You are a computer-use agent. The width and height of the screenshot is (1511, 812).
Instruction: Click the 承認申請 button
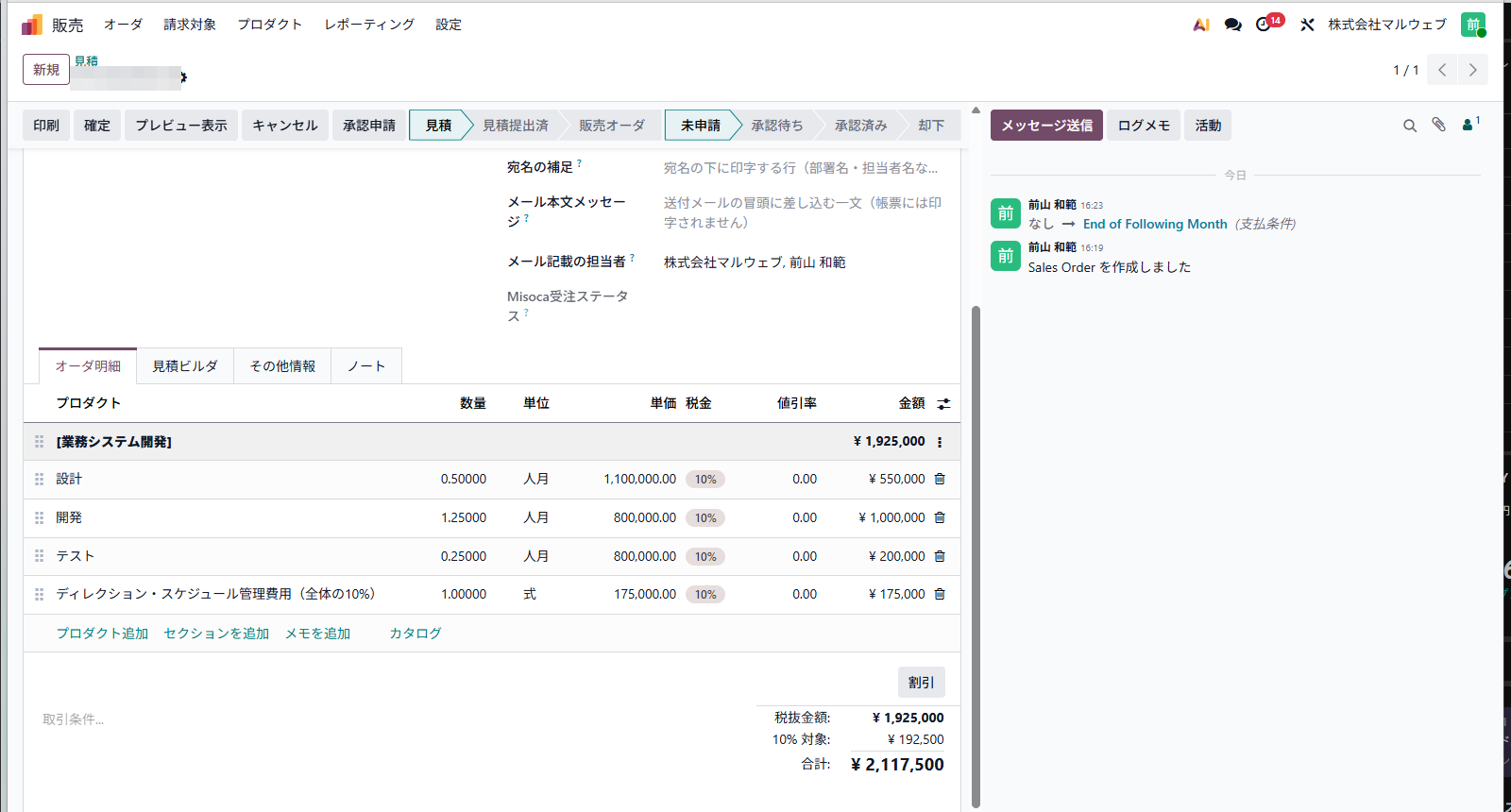point(369,126)
